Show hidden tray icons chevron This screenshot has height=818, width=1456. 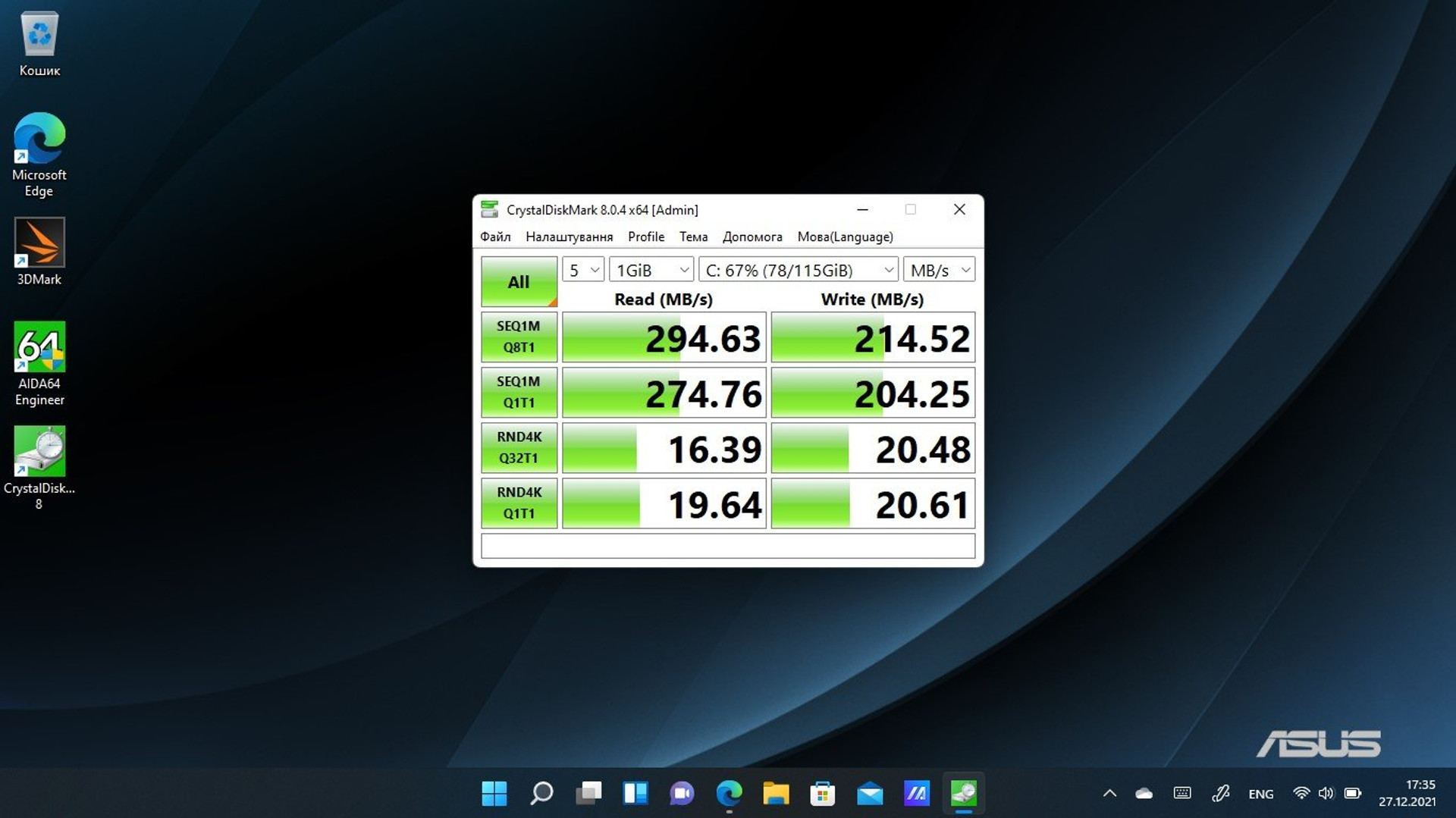coord(1109,794)
